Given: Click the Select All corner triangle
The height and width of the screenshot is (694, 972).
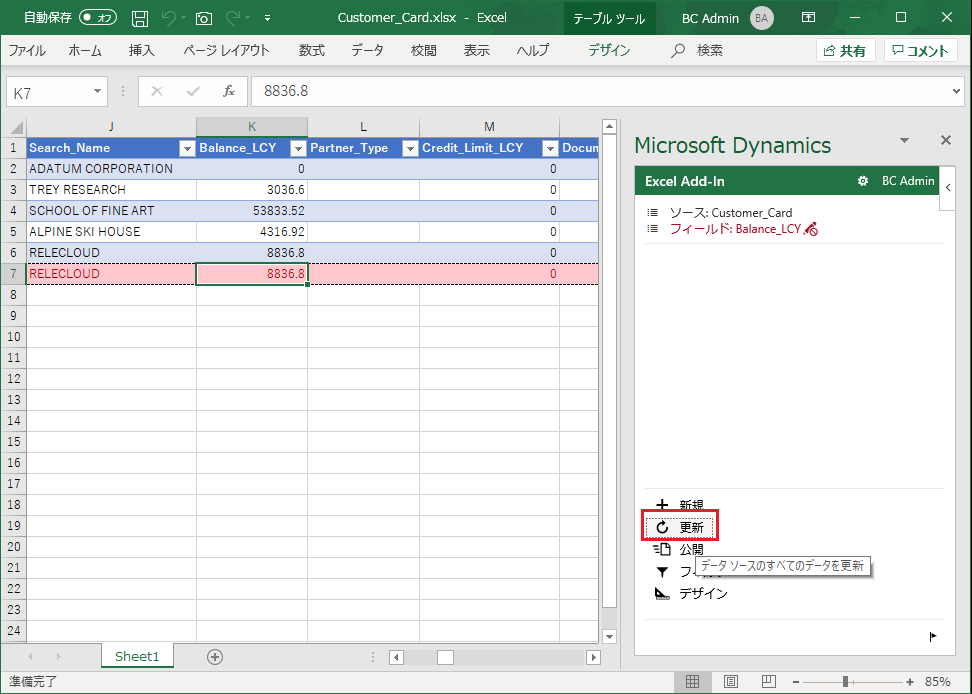Looking at the screenshot, I should pyautogui.click(x=15, y=128).
